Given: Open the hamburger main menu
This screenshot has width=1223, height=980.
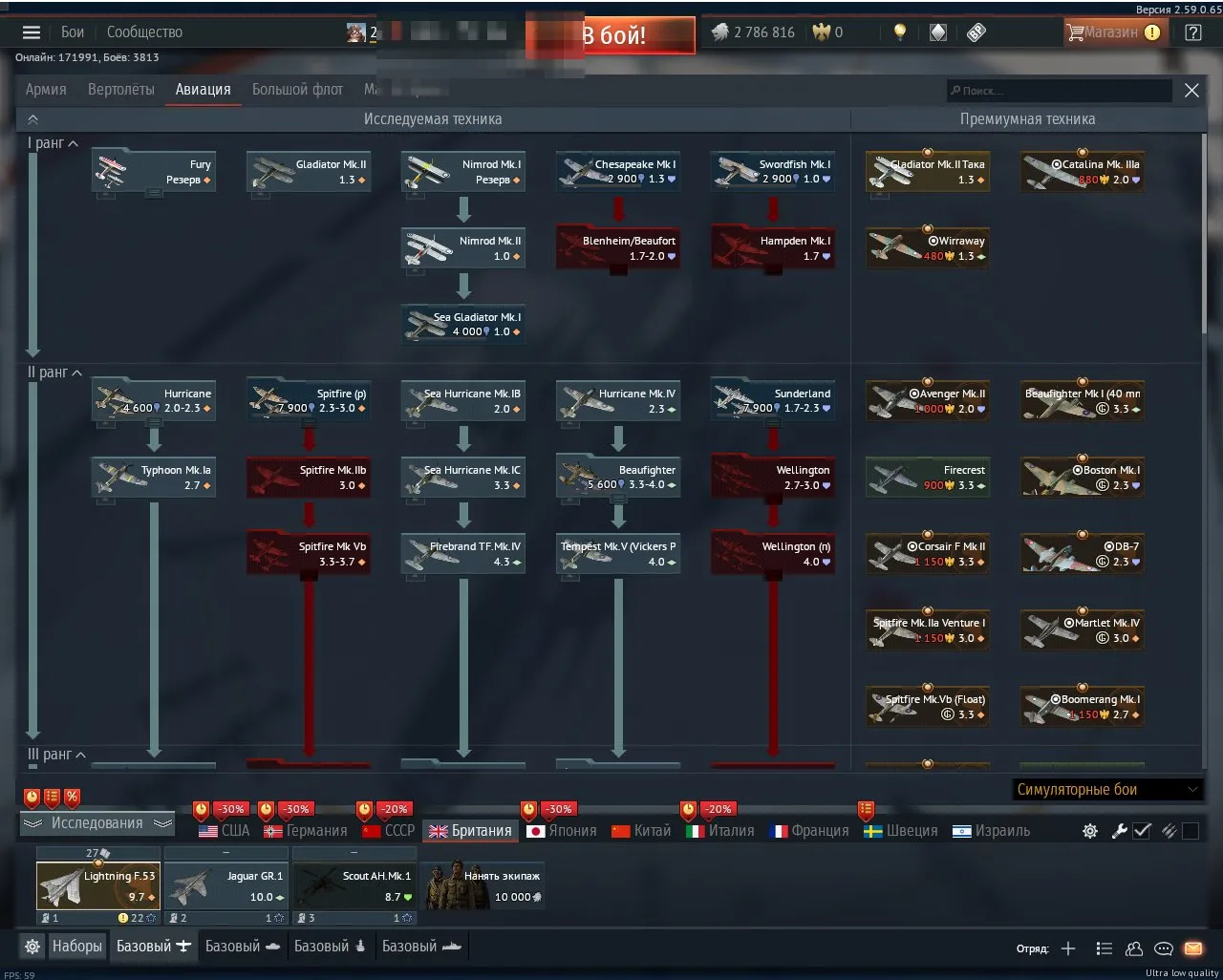Looking at the screenshot, I should (x=32, y=32).
